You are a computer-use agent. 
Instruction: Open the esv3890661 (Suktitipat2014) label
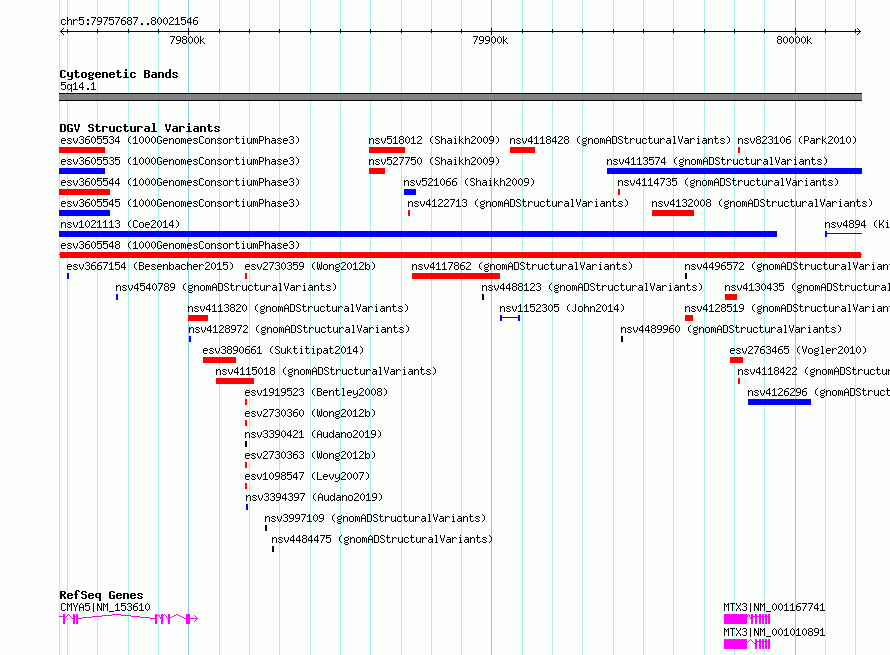[x=283, y=350]
